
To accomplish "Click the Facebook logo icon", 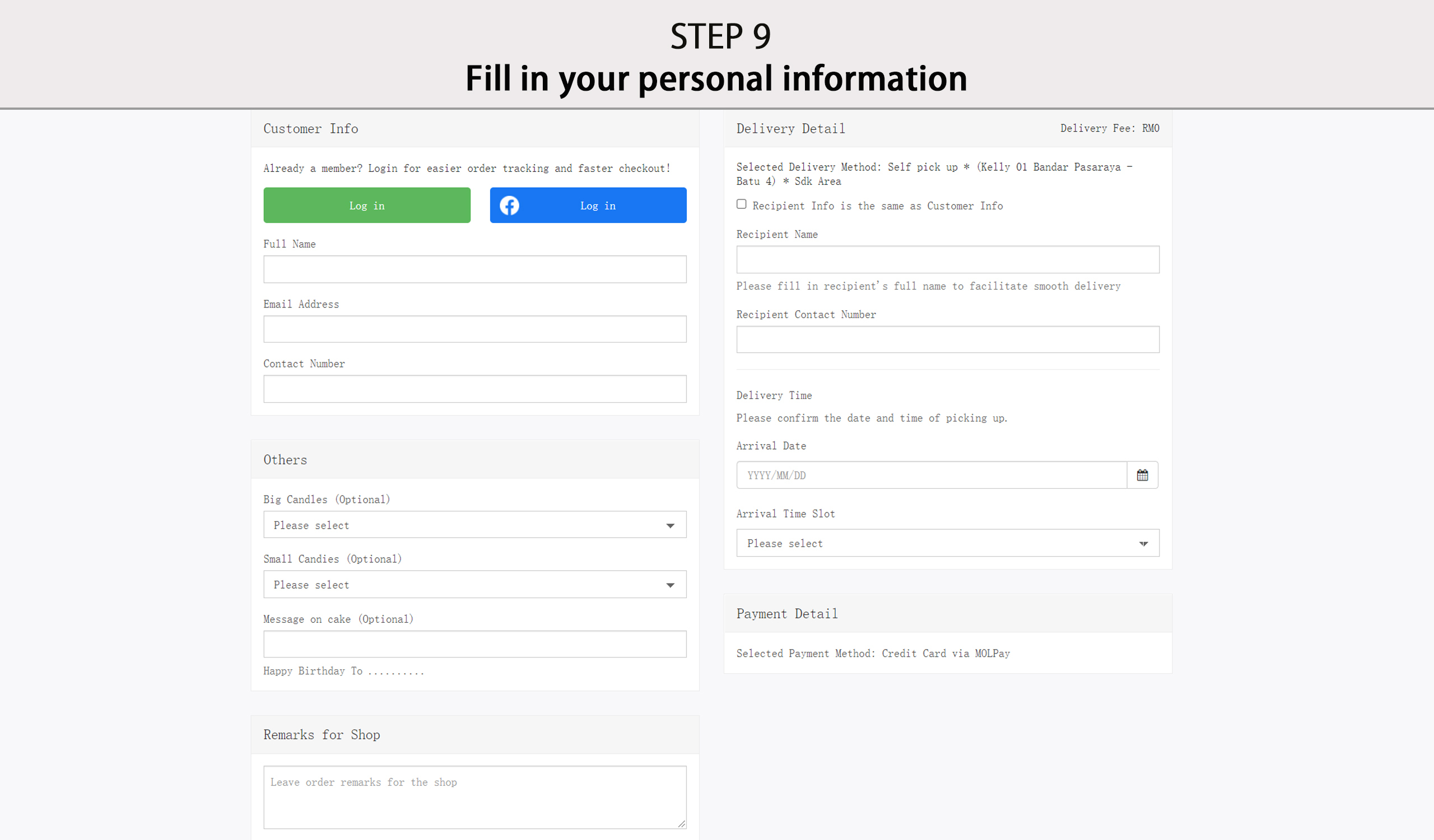I will tap(509, 206).
